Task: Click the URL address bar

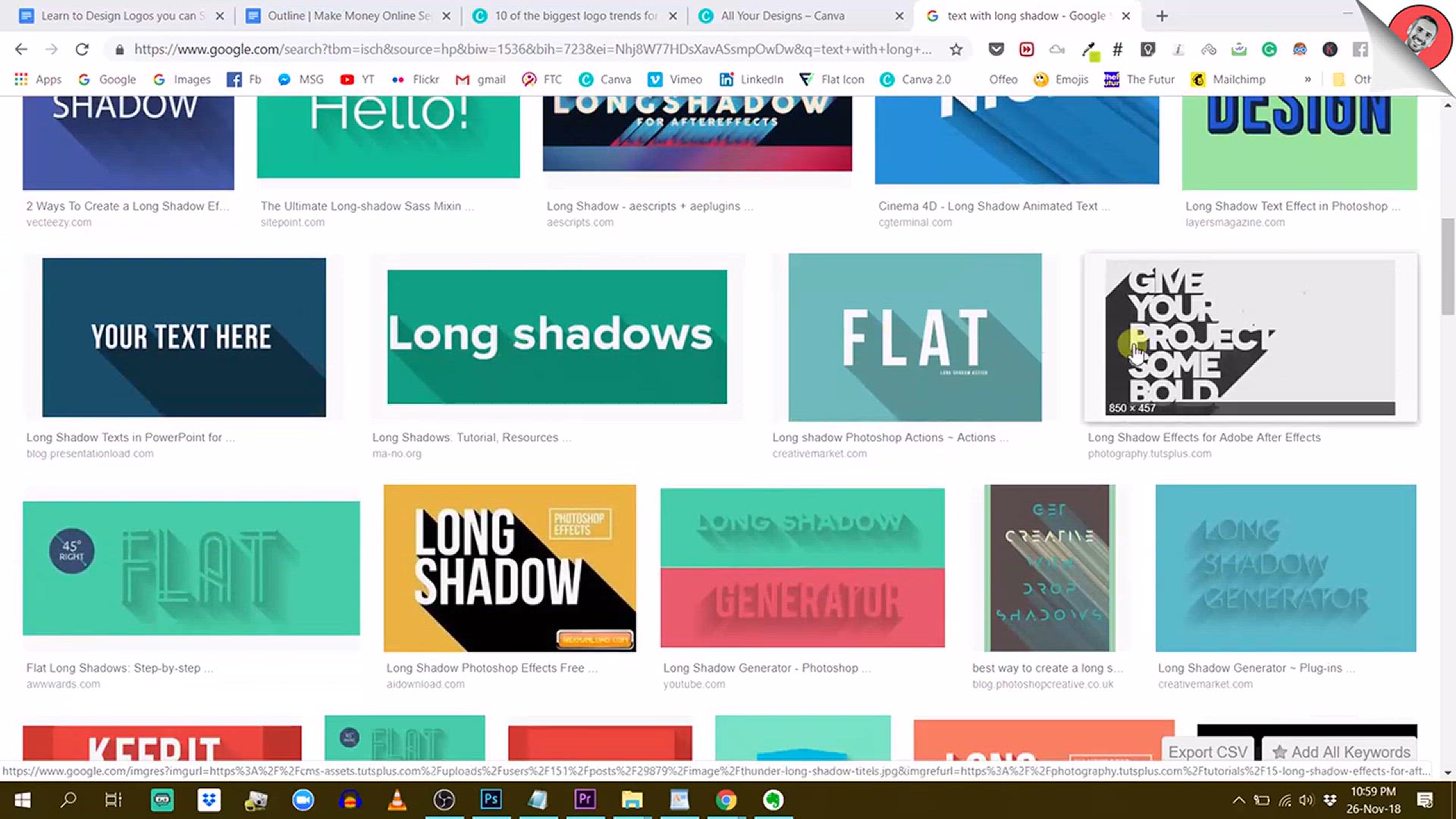Action: pos(531,49)
